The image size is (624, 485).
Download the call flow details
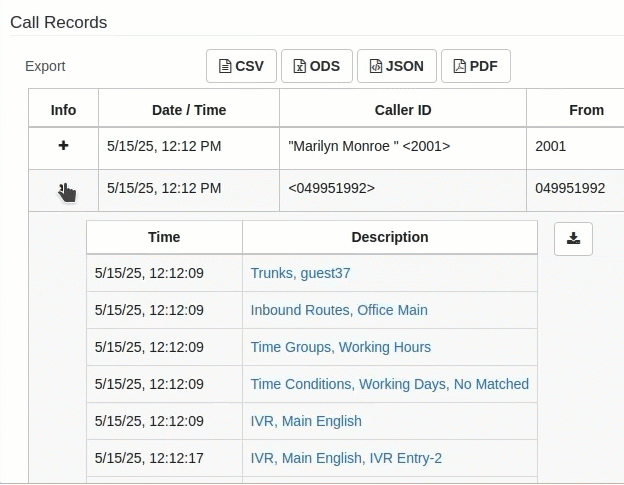coord(573,239)
